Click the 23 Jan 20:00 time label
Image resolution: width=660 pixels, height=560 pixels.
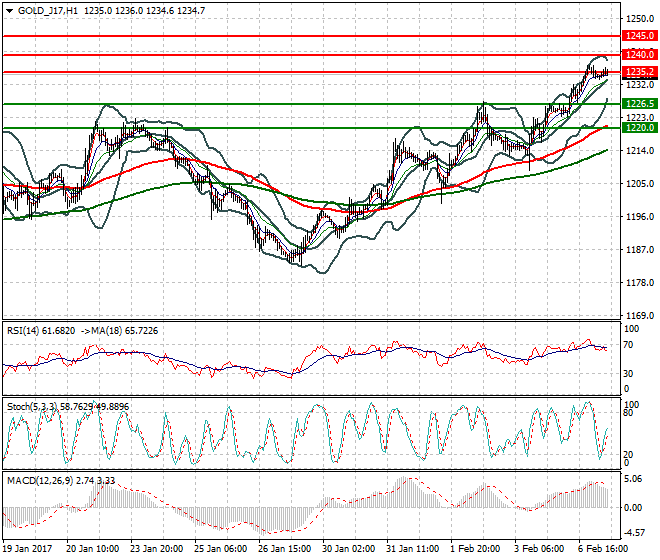coord(156,549)
